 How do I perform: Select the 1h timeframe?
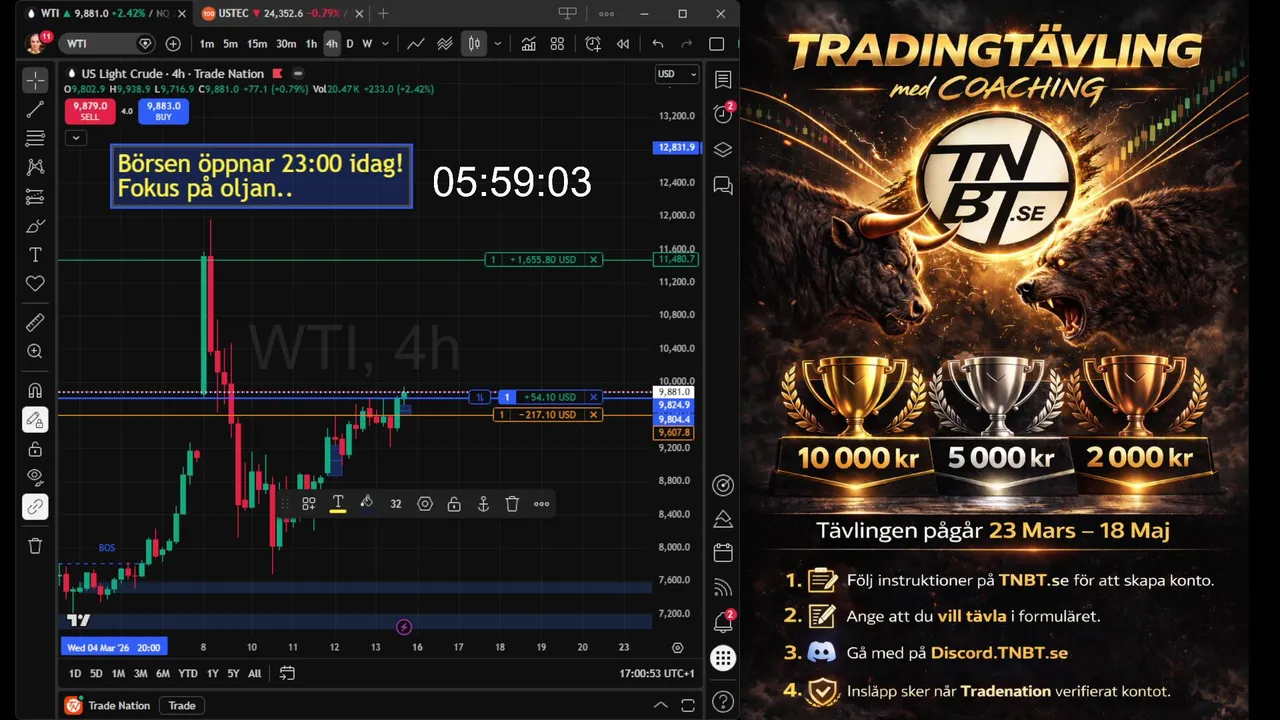click(311, 44)
